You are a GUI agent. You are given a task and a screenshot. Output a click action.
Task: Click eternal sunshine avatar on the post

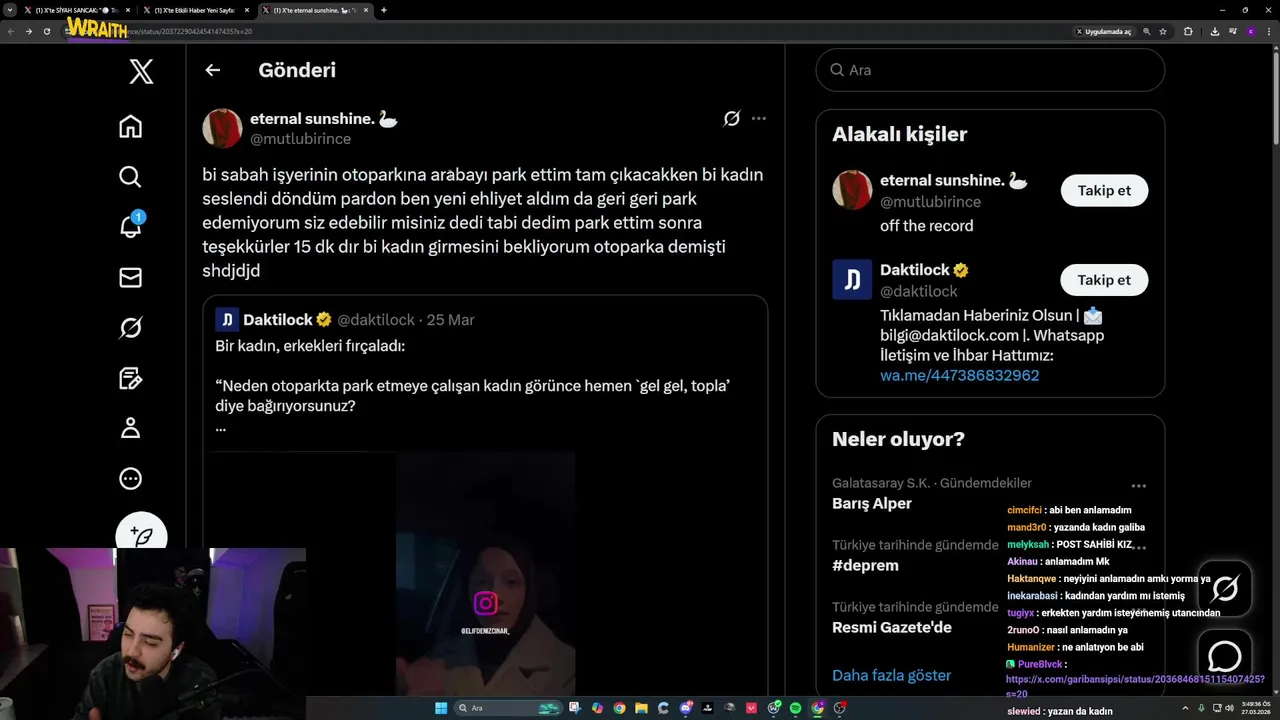tap(222, 129)
